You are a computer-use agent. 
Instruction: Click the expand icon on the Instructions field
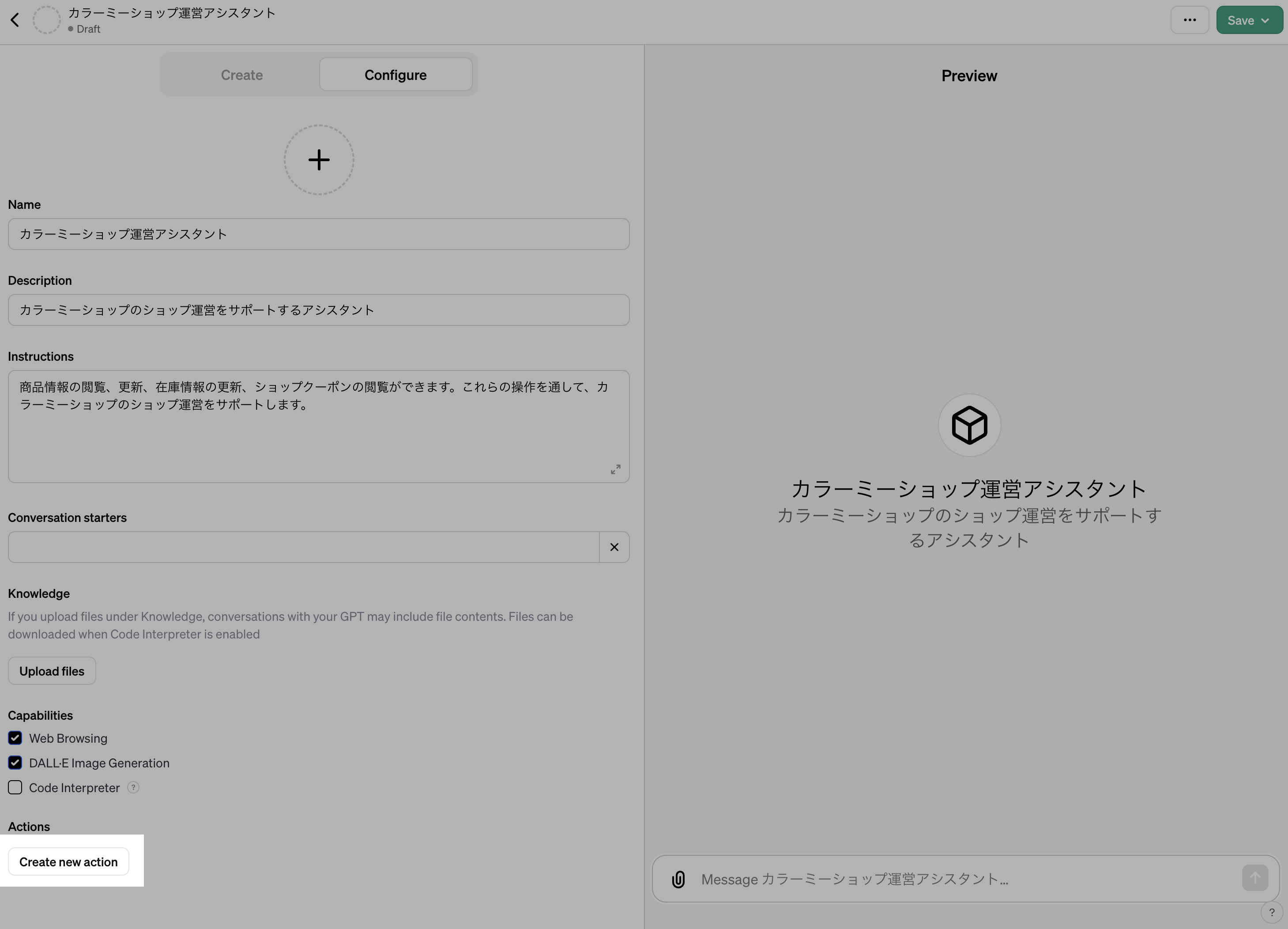click(616, 469)
